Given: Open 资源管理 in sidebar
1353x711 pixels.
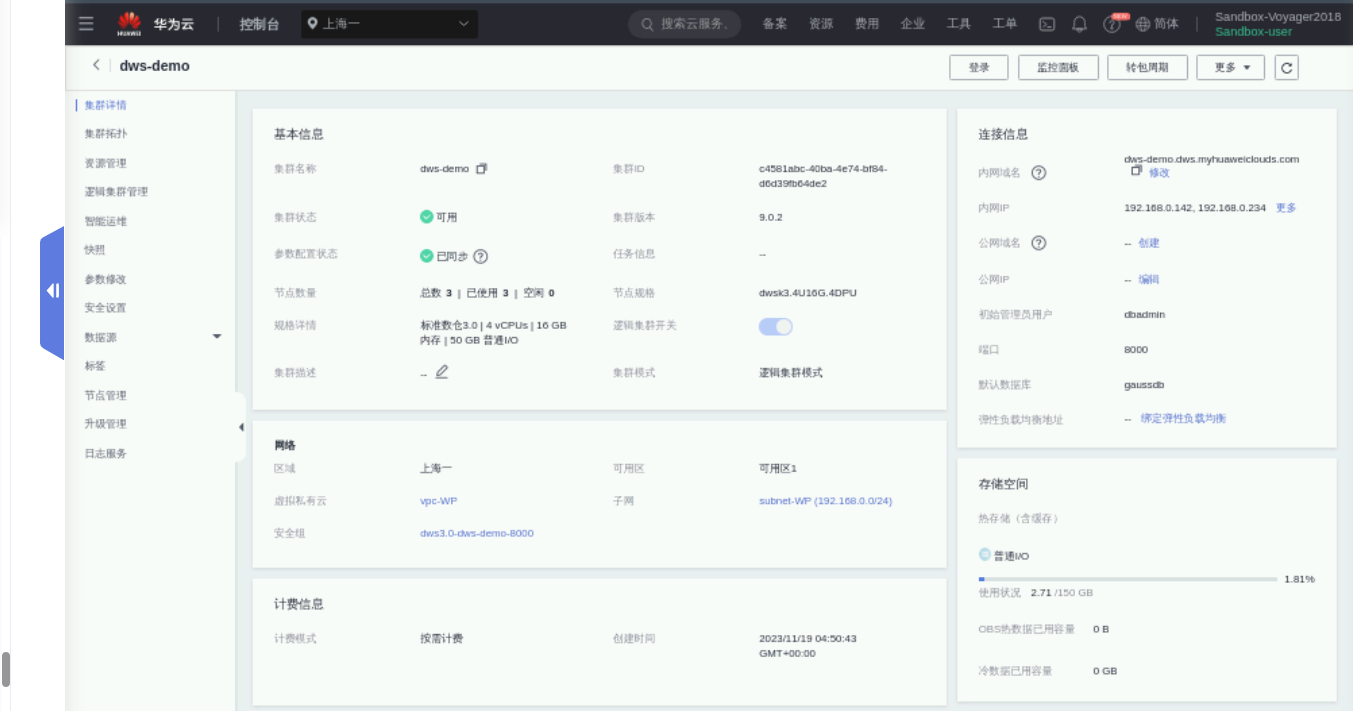Looking at the screenshot, I should 105,163.
